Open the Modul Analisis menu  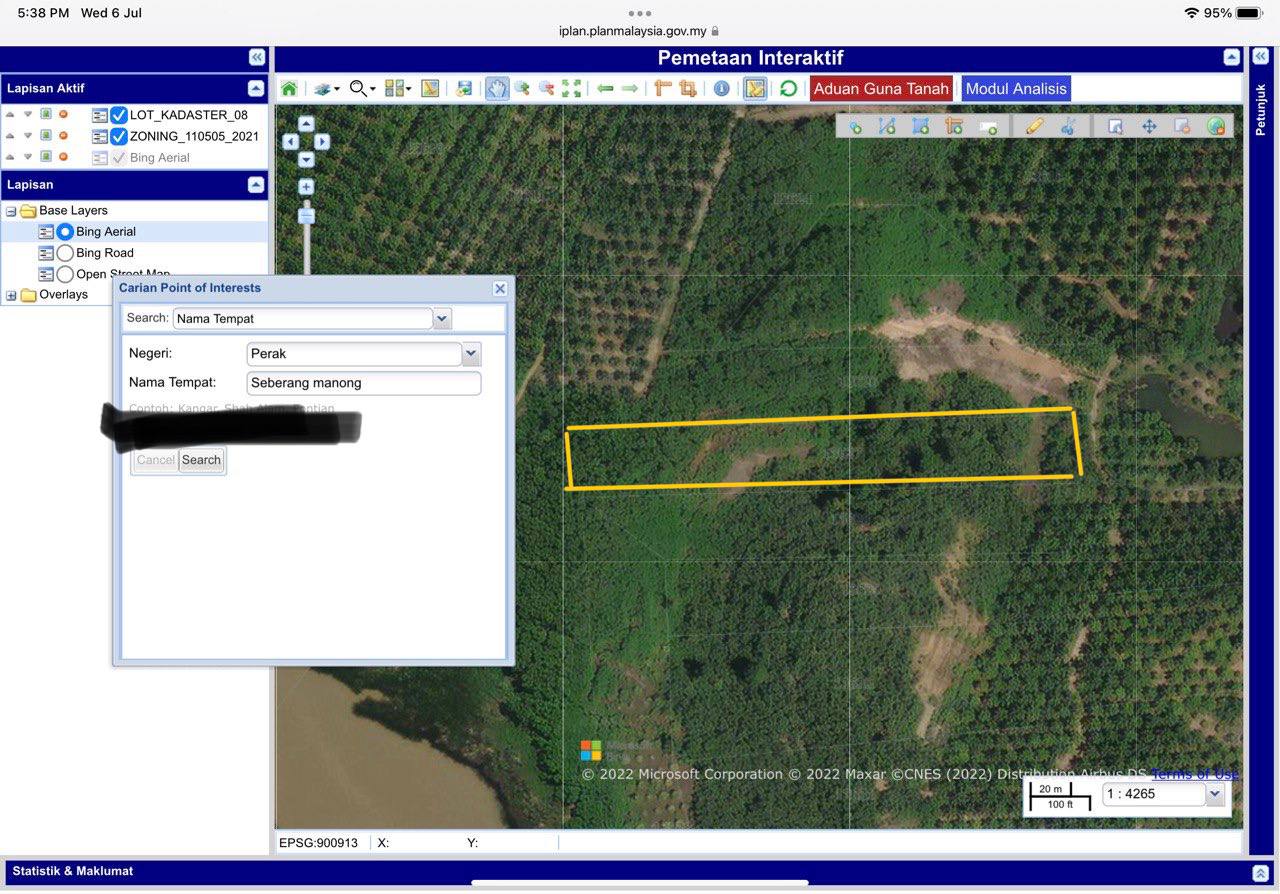pyautogui.click(x=1015, y=89)
